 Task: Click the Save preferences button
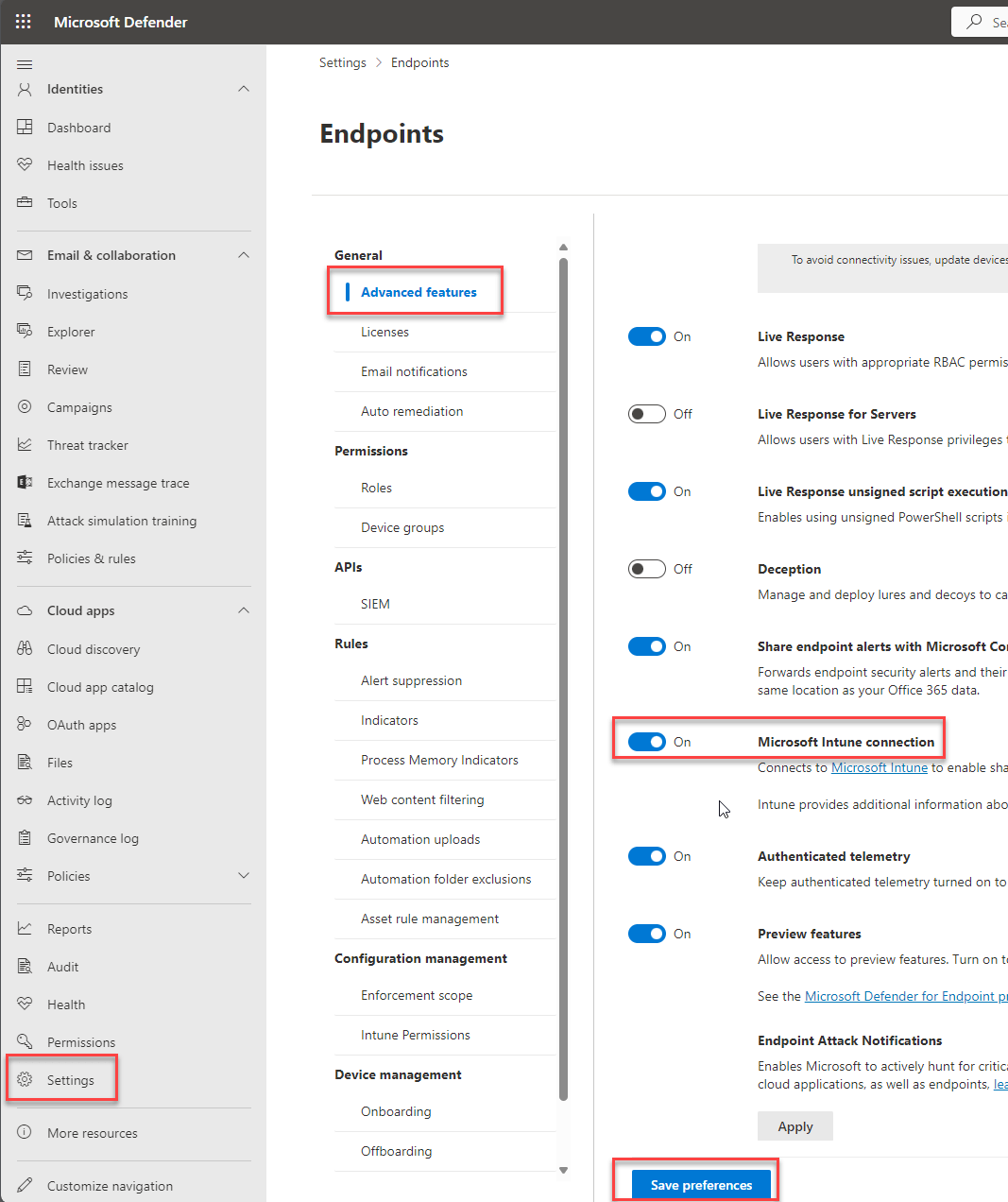pyautogui.click(x=701, y=1185)
